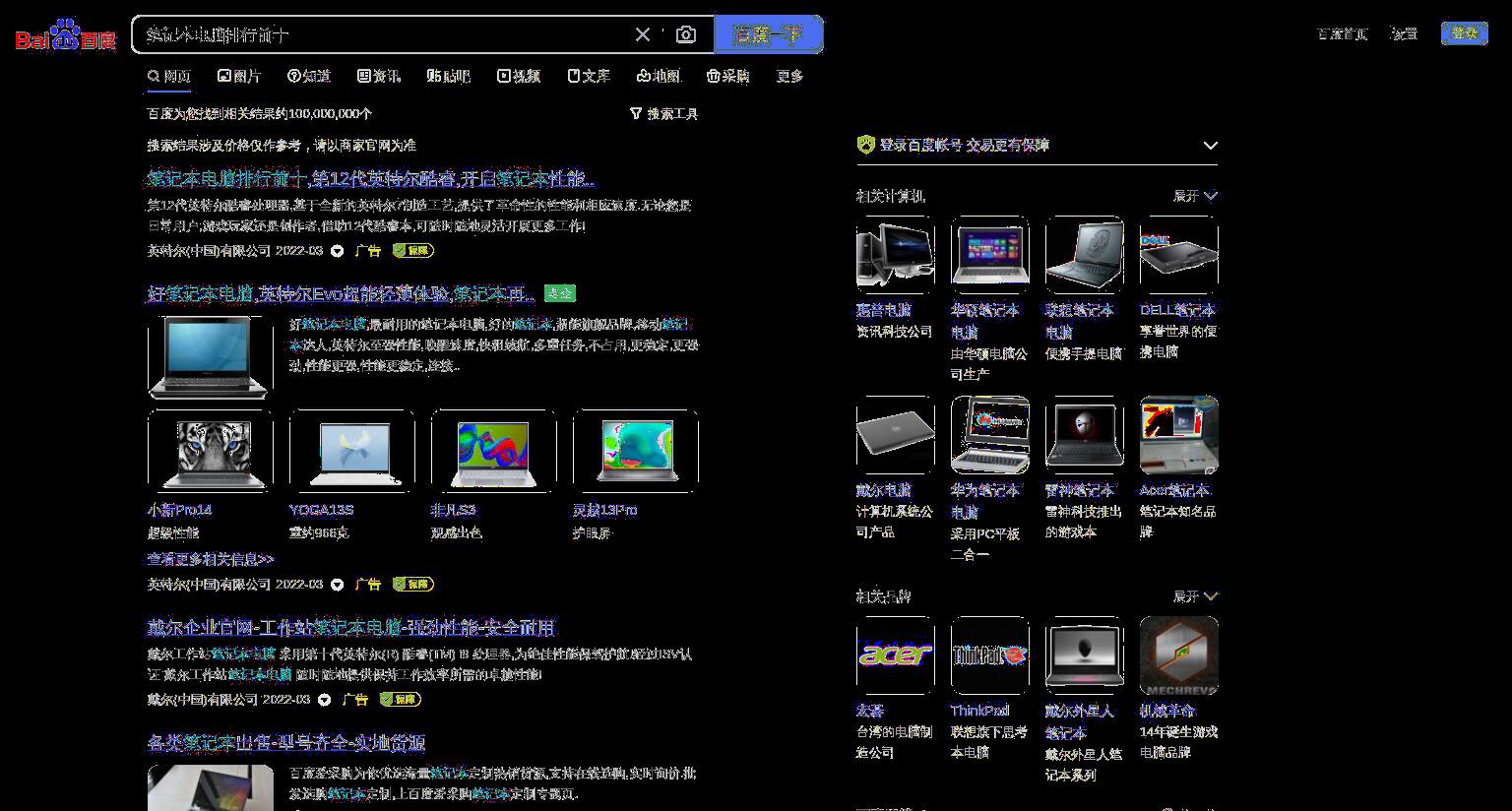1512x811 pixels.
Task: Click the 登录 button
Action: coord(1465,33)
